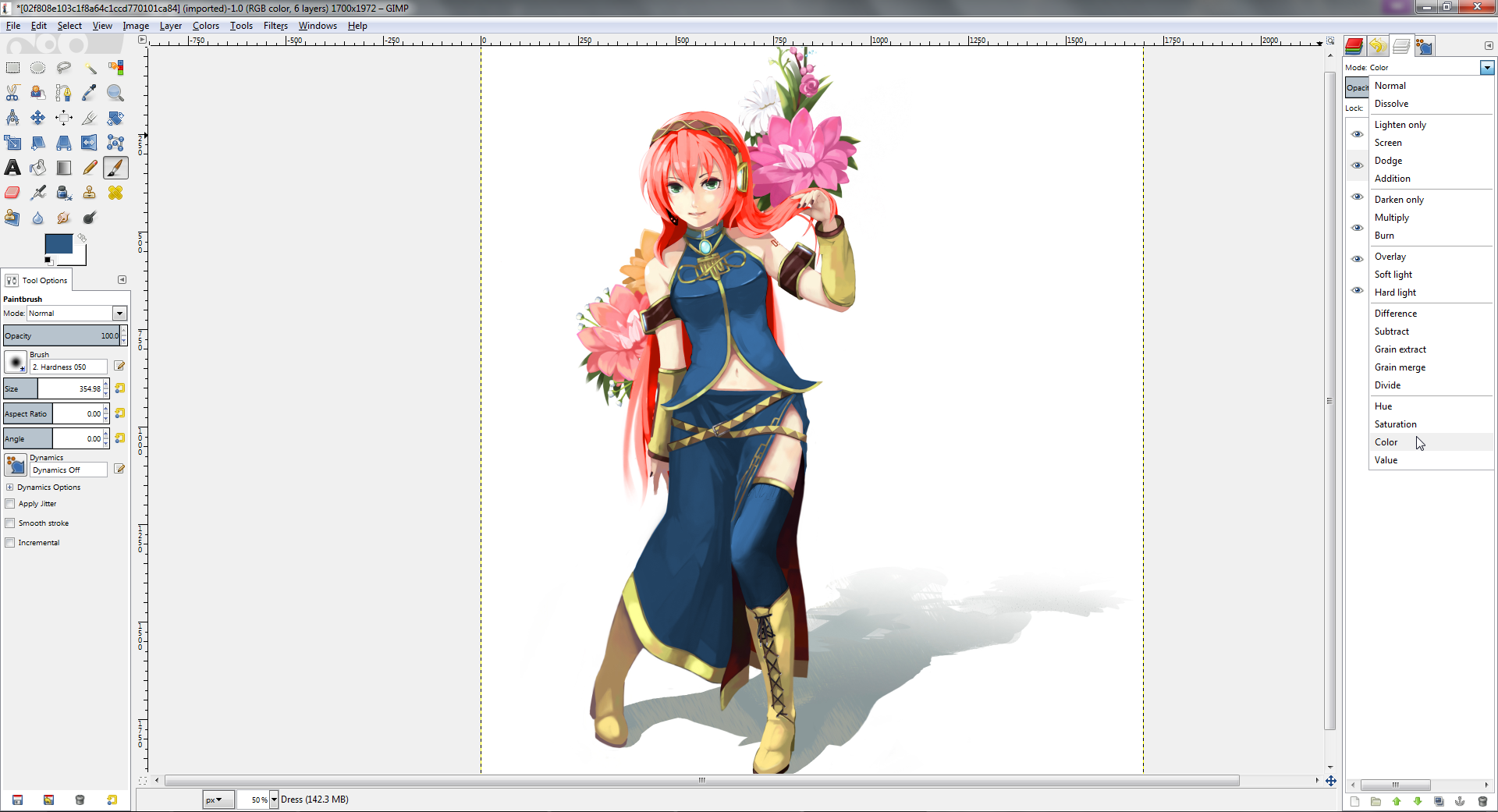This screenshot has height=812, width=1498.
Task: Open the Paintbrush Mode dropdown set to Normal
Action: click(x=76, y=314)
